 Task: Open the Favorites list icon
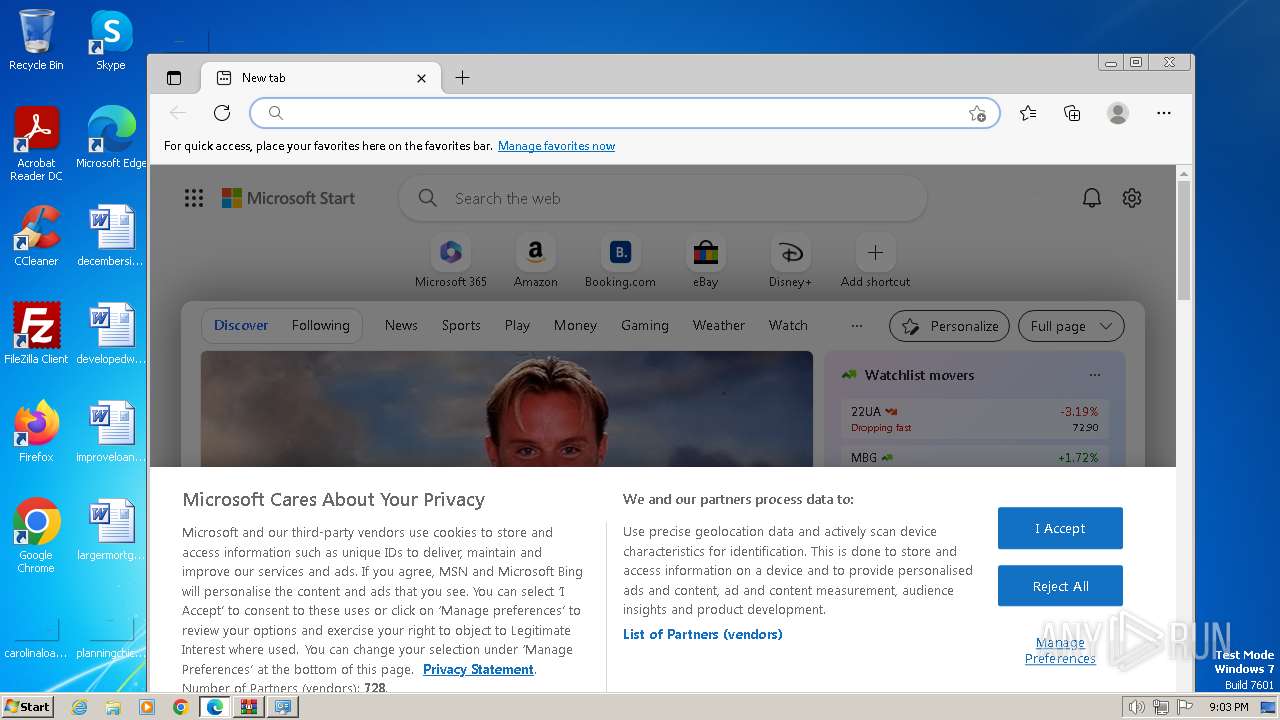click(x=1028, y=113)
